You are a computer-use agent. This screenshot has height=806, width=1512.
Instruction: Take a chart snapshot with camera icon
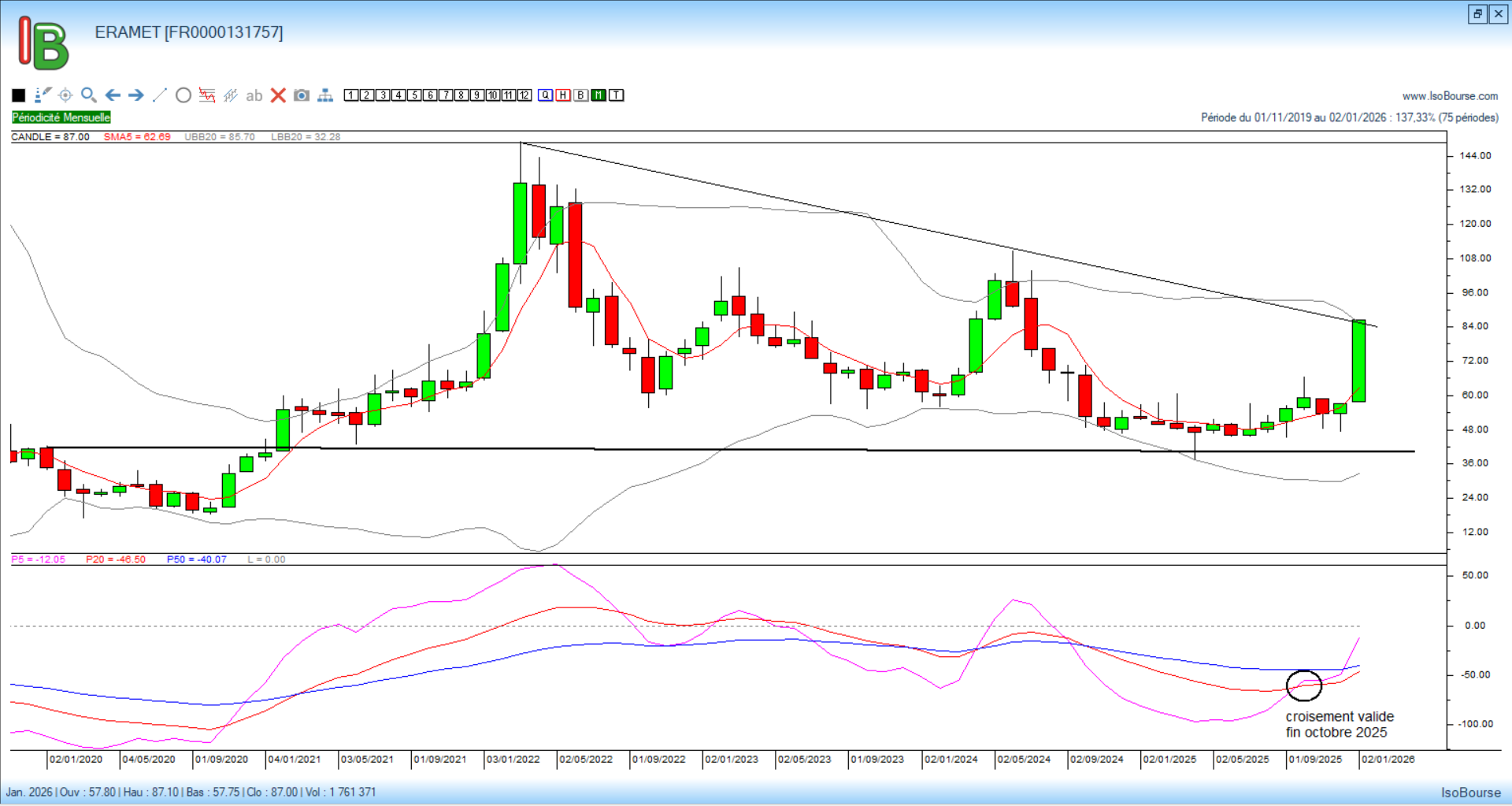pos(301,95)
